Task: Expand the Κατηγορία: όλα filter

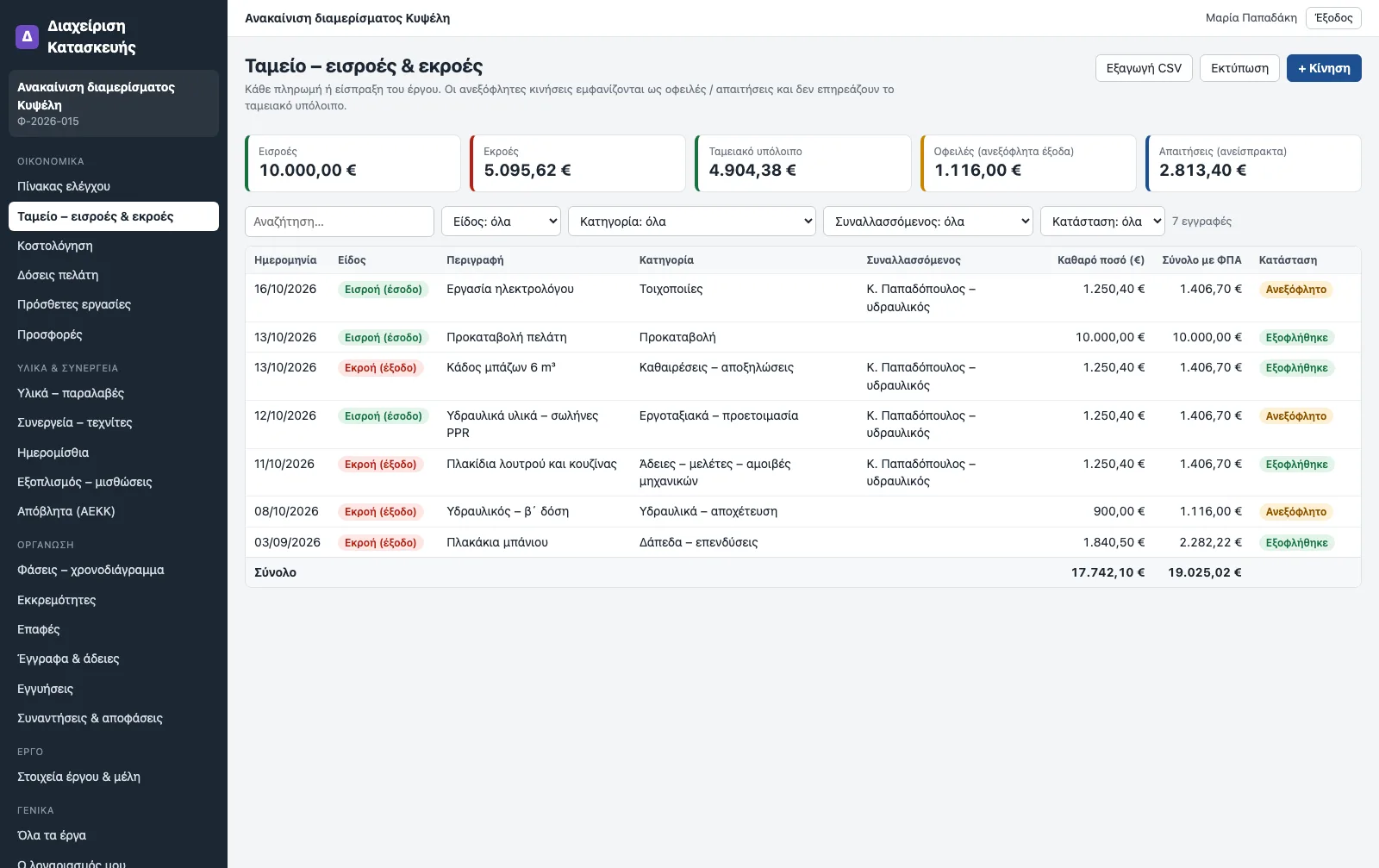Action: coord(692,222)
